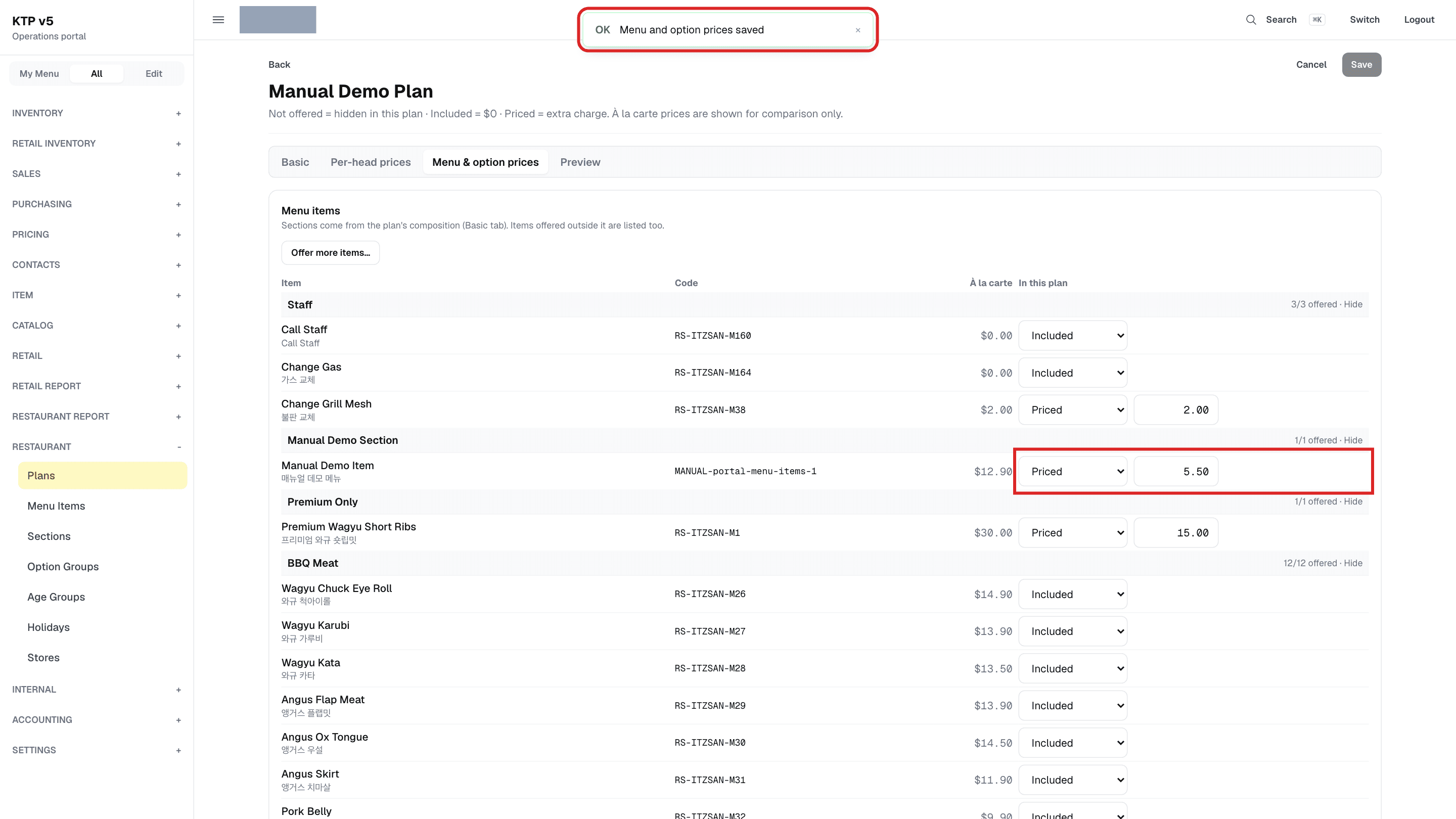Click Offer more items button
Viewport: 1456px width, 819px height.
330,253
